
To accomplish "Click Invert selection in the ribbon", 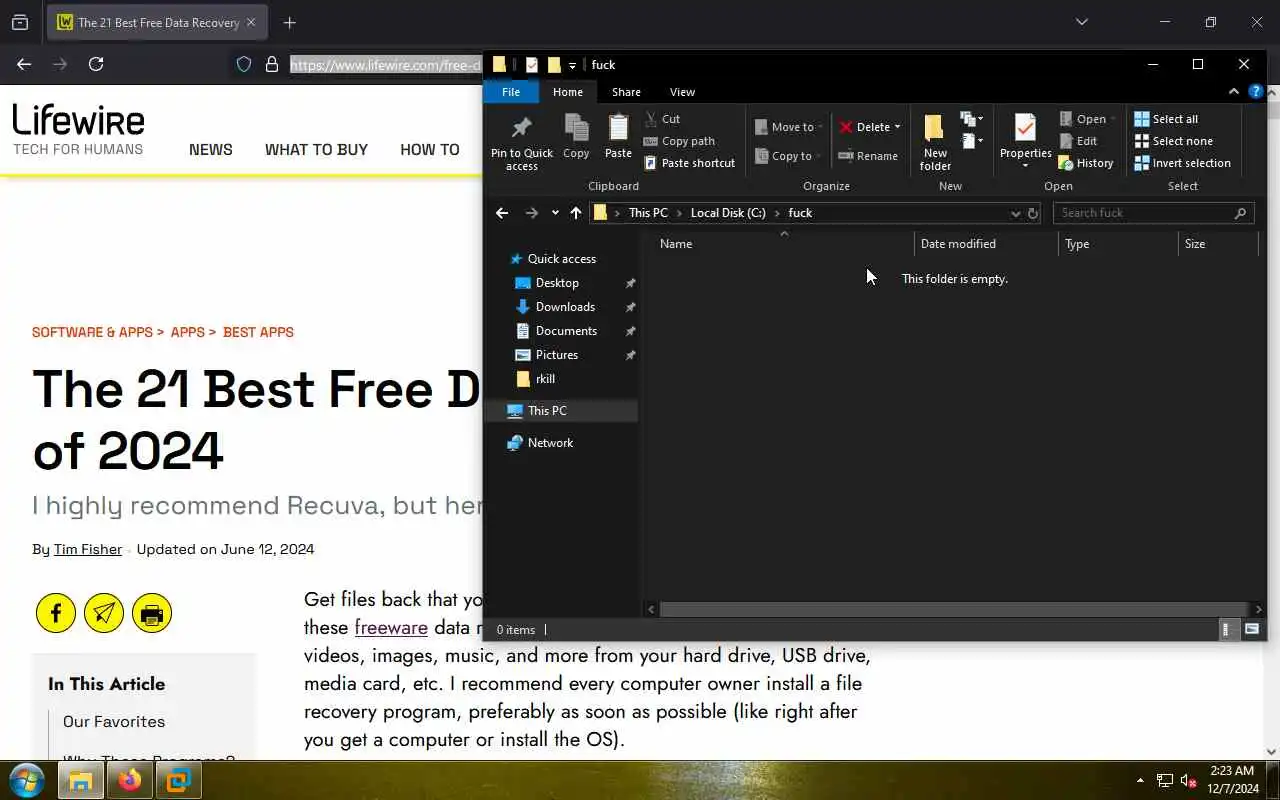I will tap(1182, 163).
